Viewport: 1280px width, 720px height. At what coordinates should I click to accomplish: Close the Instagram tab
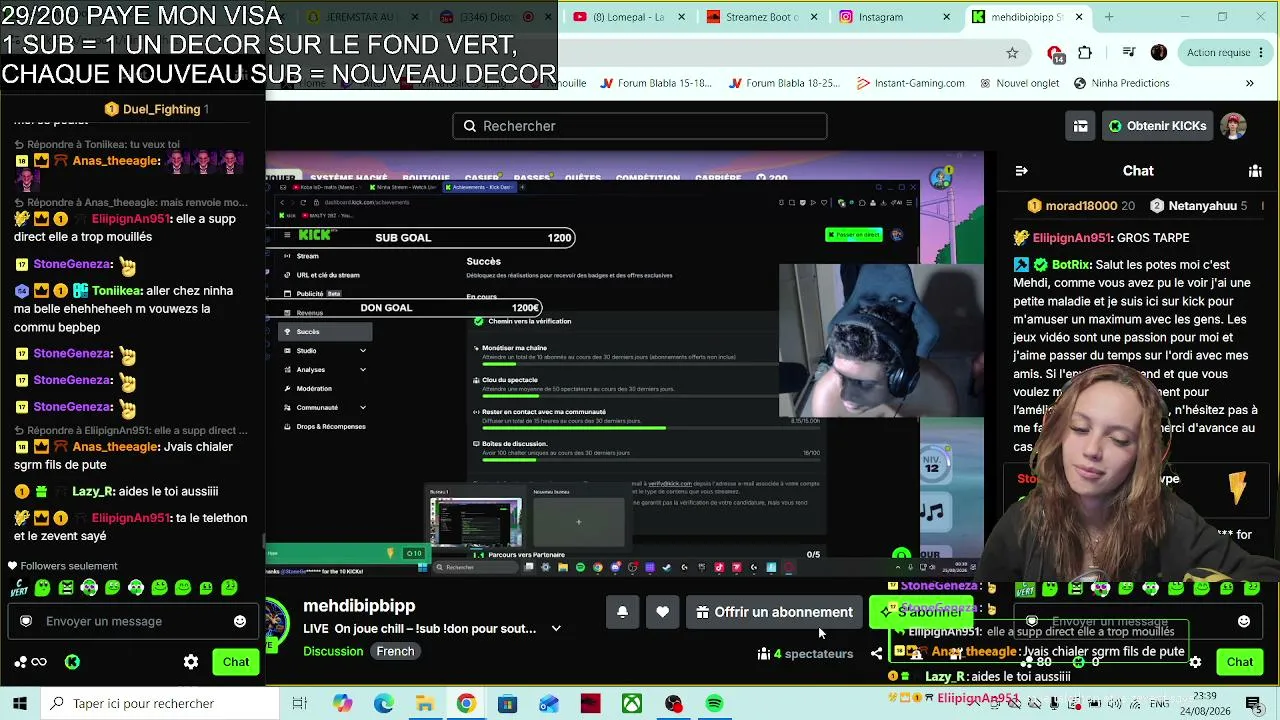946,17
